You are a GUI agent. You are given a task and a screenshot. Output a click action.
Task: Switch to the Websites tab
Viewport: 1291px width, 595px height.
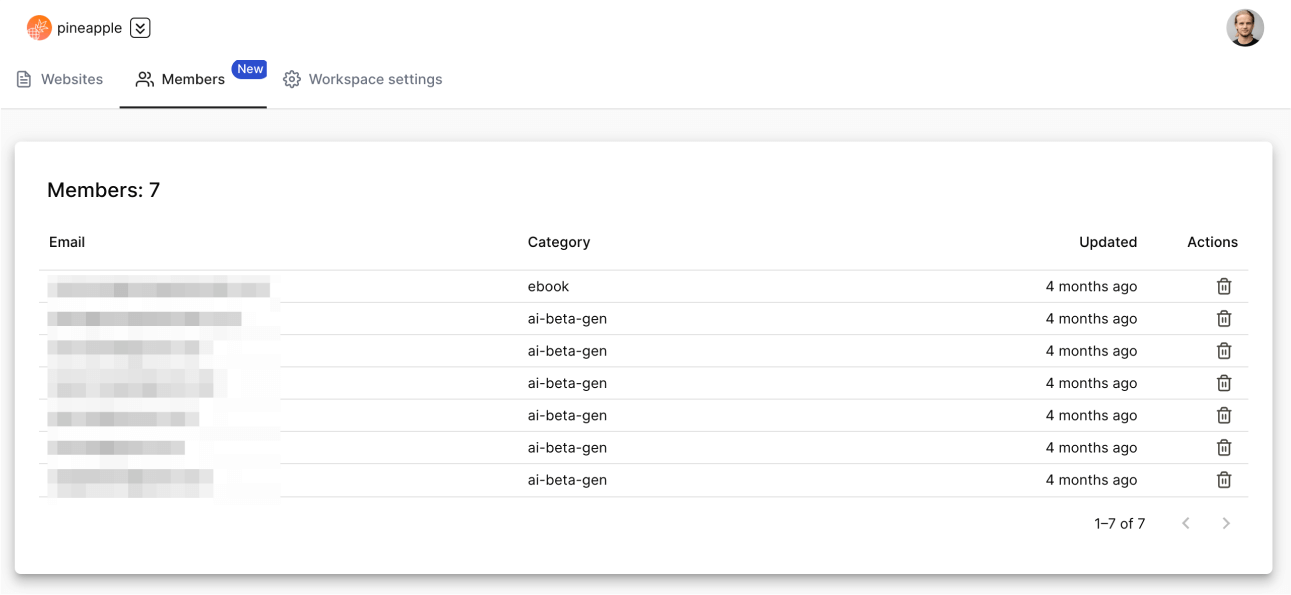coord(60,79)
